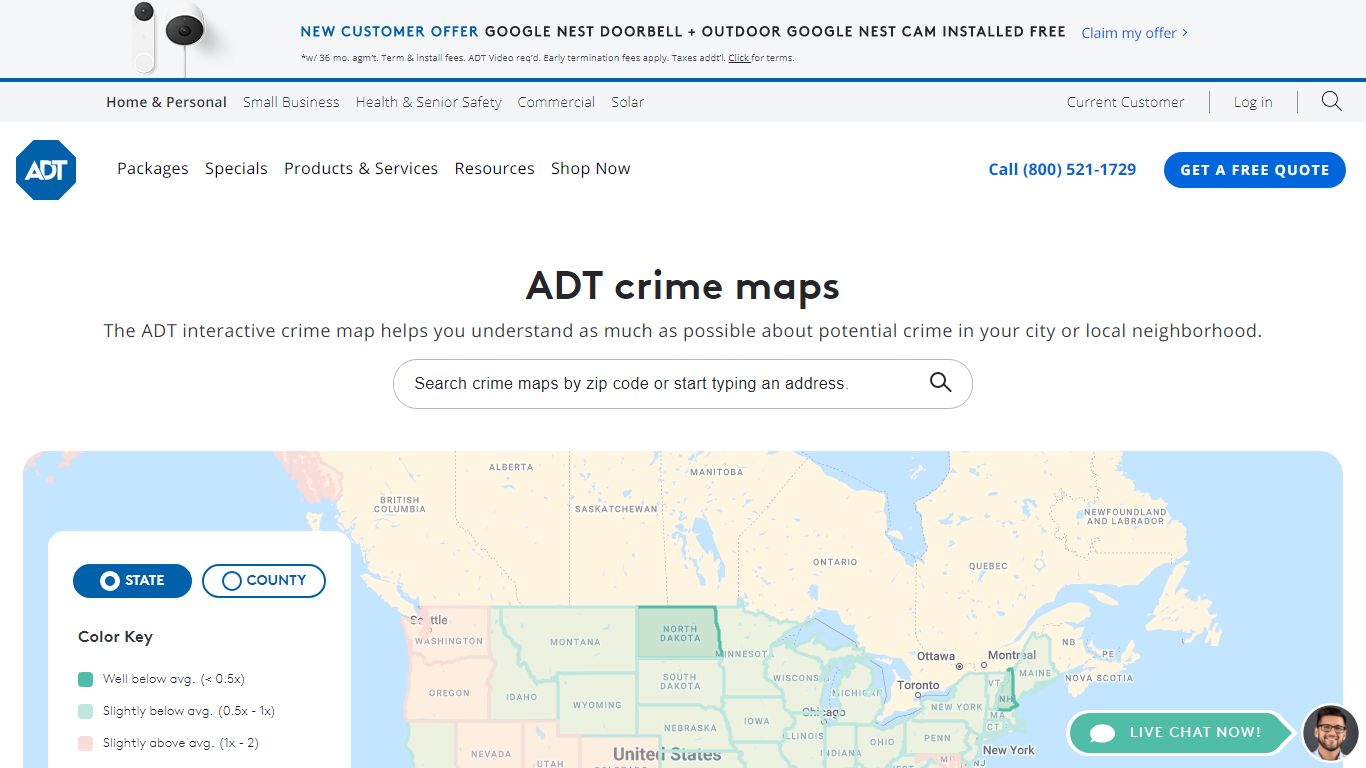This screenshot has height=768, width=1366.
Task: Open the Resources menu
Action: (x=494, y=169)
